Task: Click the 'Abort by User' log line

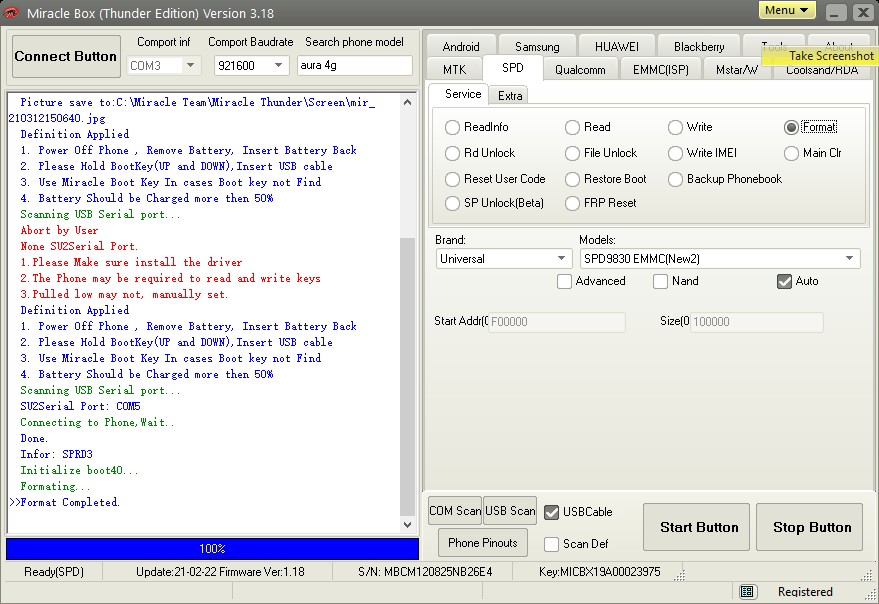Action: [59, 230]
